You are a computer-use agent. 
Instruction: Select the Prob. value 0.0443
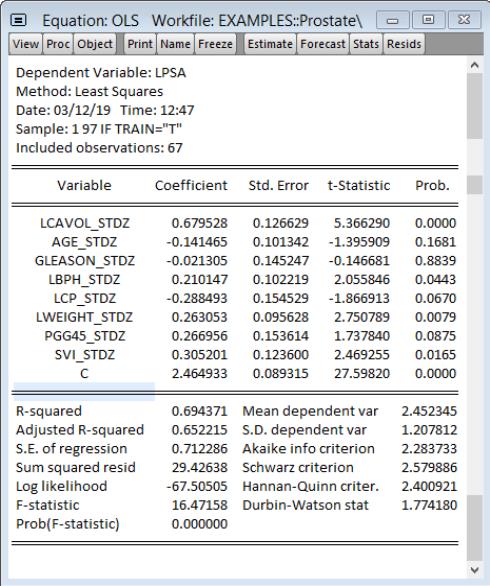tap(435, 279)
